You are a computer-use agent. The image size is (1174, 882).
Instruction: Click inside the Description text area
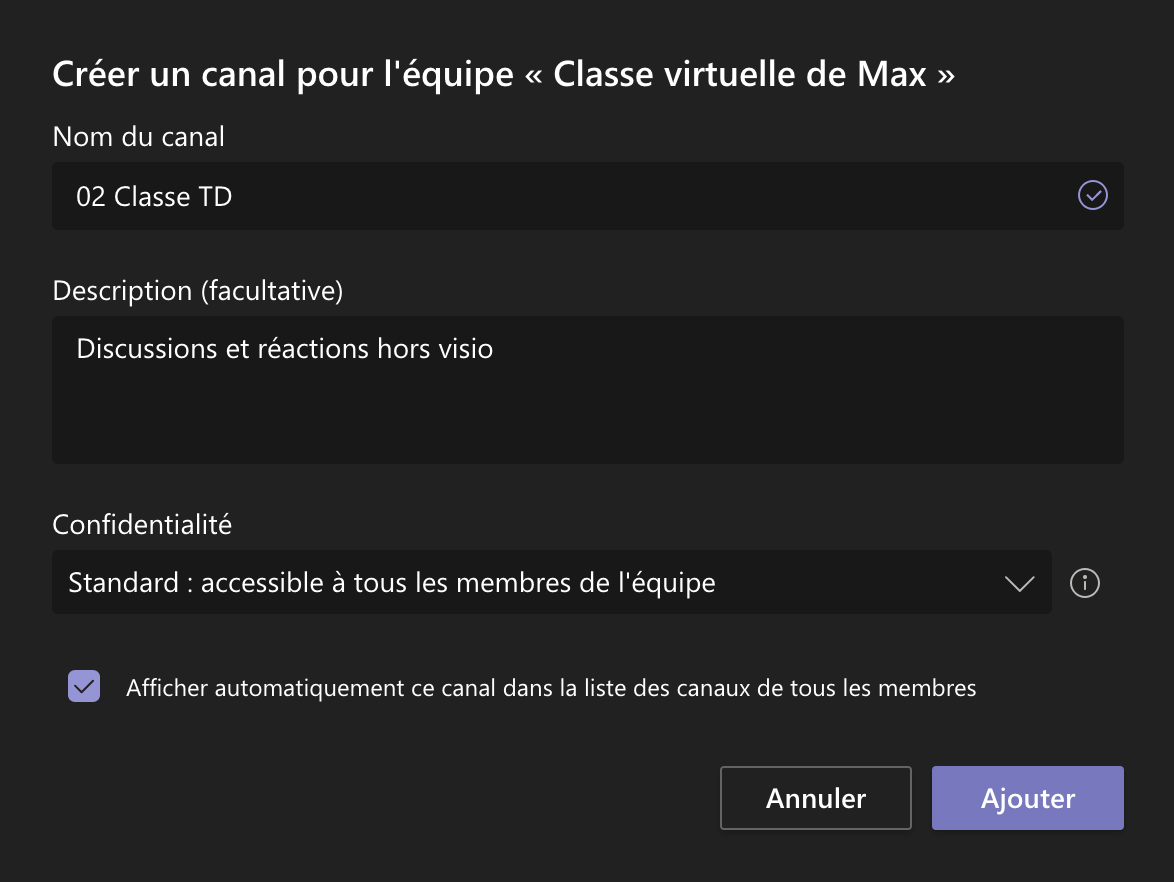[588, 390]
